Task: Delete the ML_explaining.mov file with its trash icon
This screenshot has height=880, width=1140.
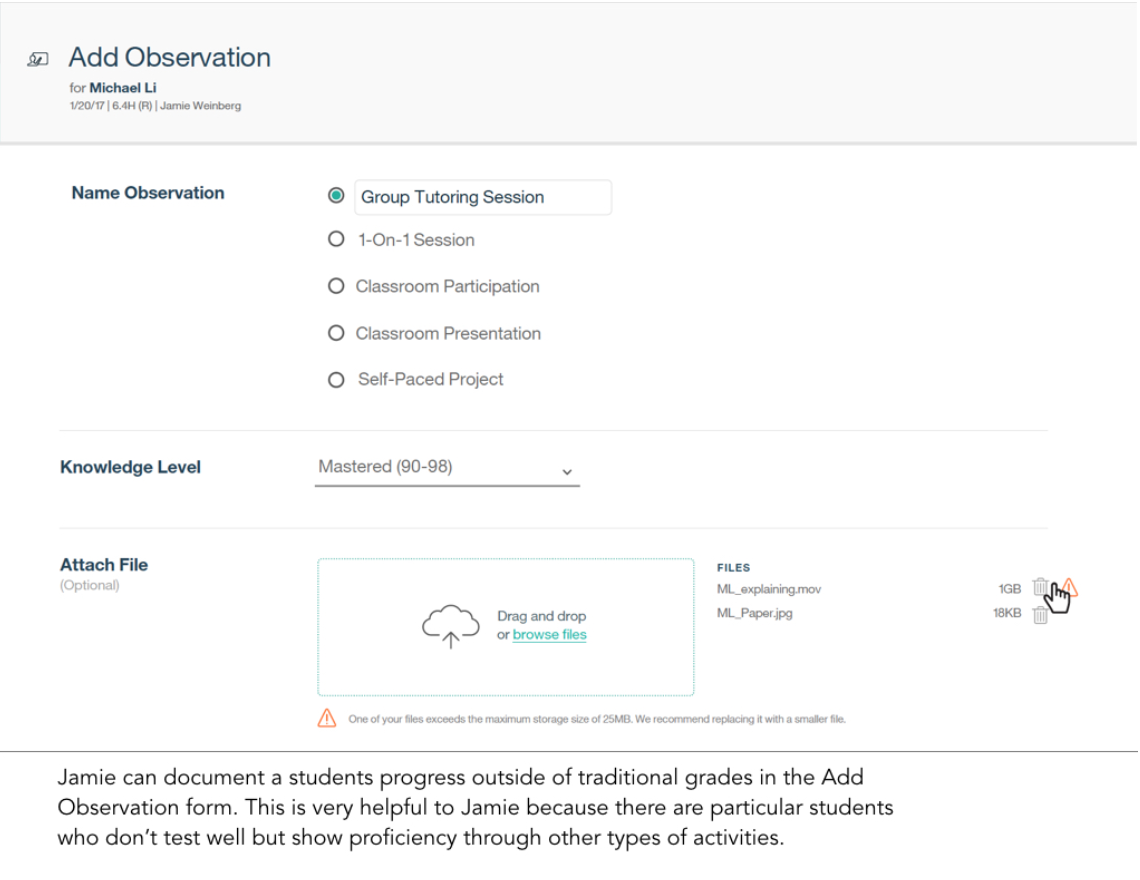Action: [1040, 589]
